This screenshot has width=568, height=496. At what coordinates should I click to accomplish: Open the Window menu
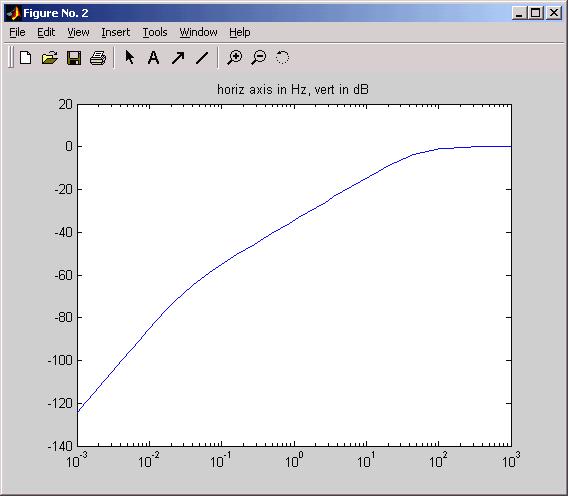[199, 32]
